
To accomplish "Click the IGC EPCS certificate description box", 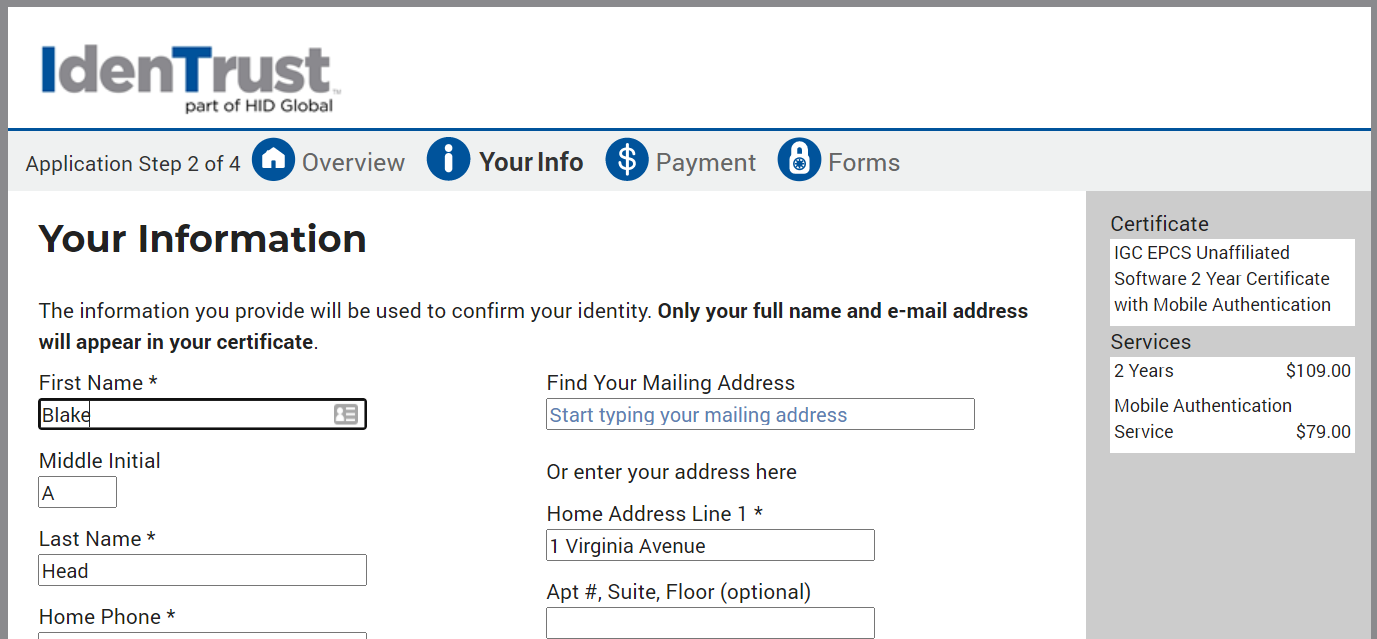I will (x=1232, y=279).
